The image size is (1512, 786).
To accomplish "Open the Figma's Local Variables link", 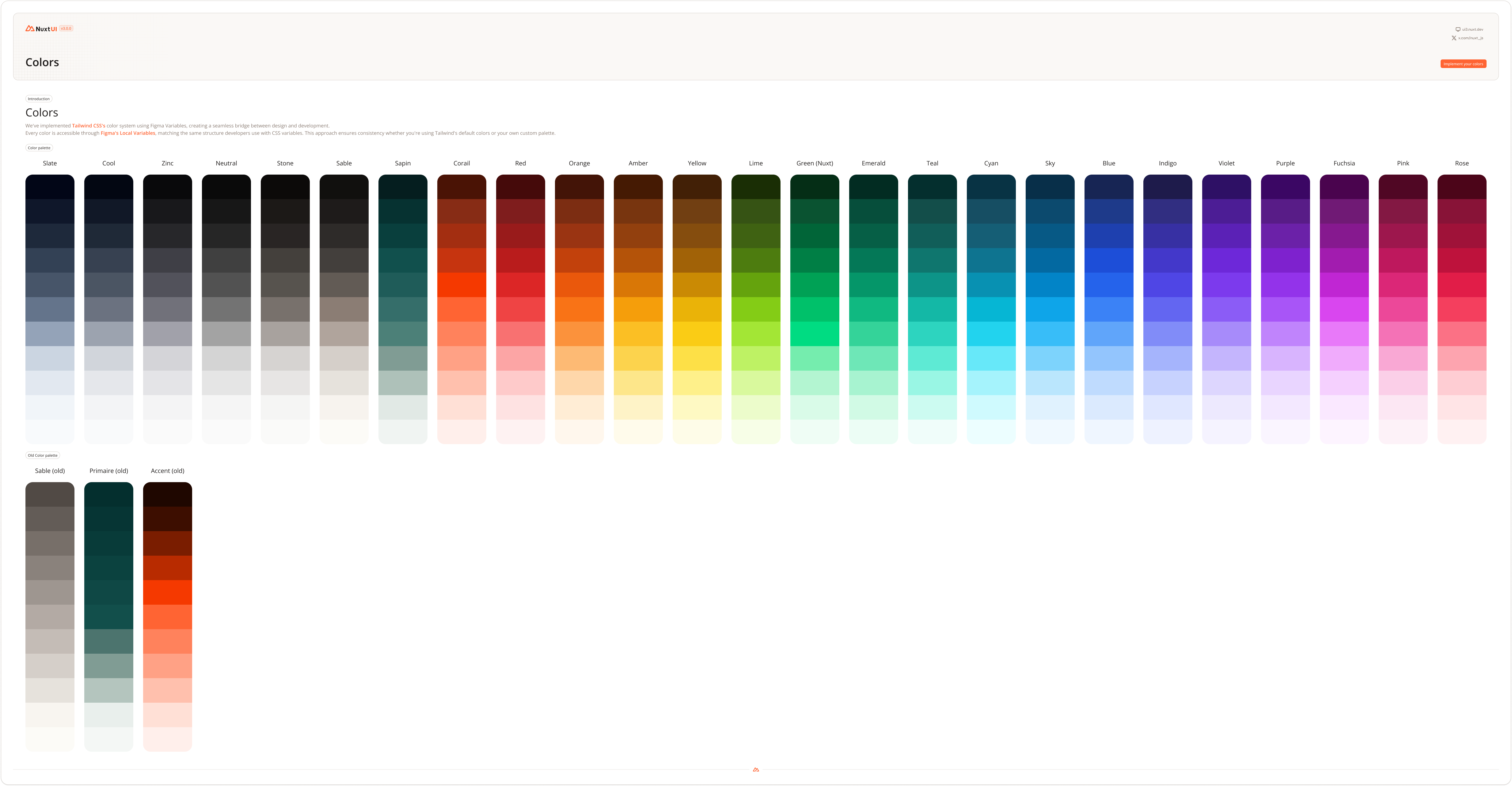I will click(x=128, y=133).
